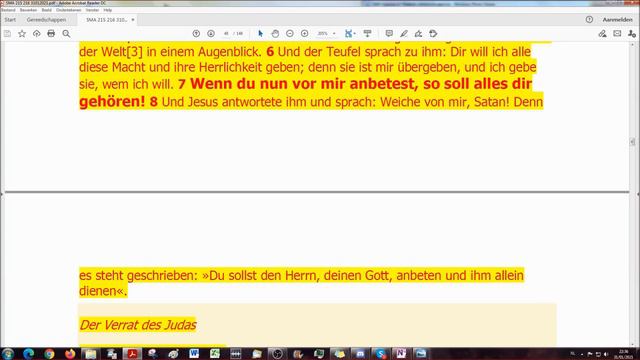Screen dimensions: 640x360
Task: Click the bold text 'Wenn du nun vor mir anbetest'
Action: [x=303, y=84]
